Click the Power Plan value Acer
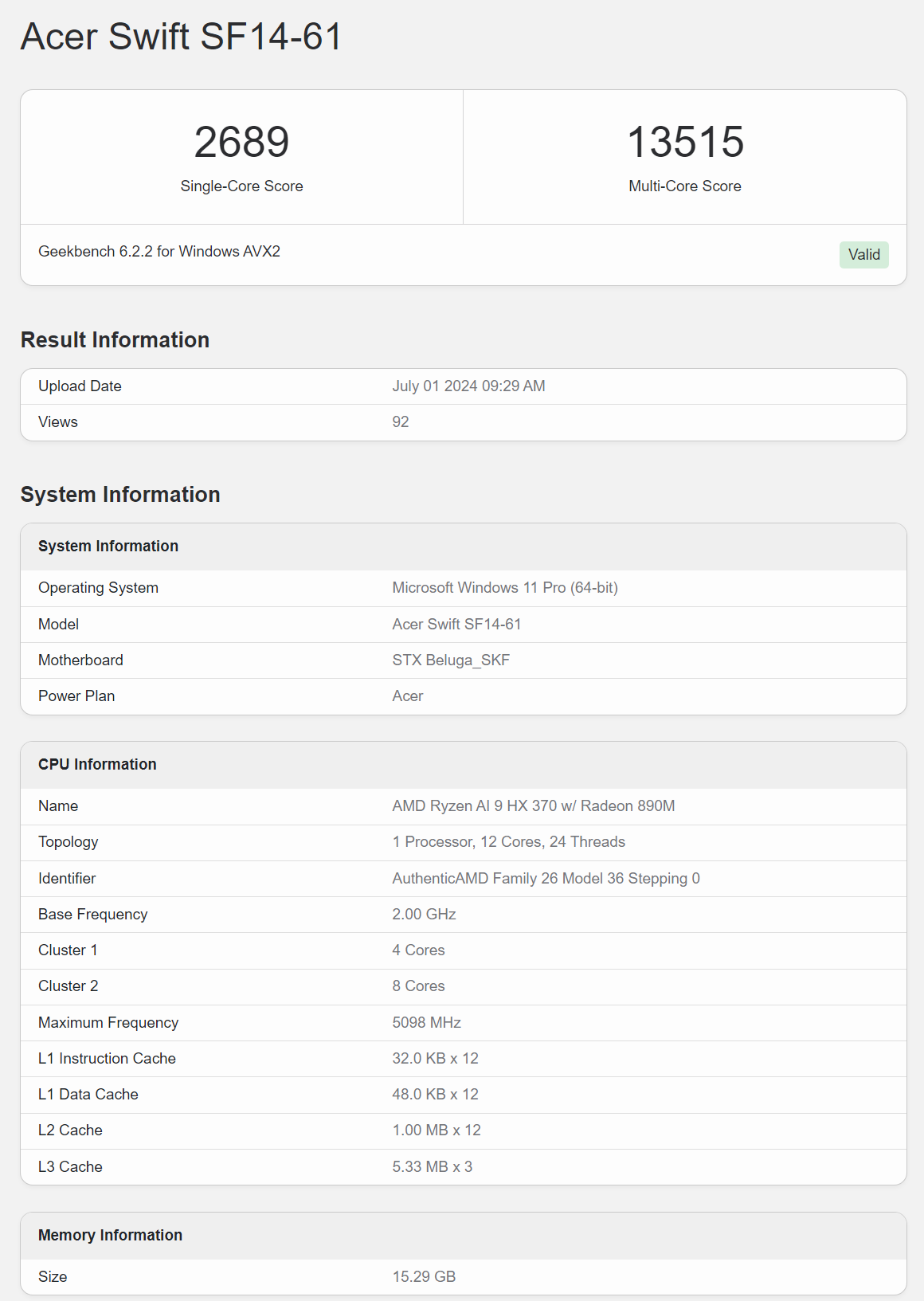Image resolution: width=924 pixels, height=1301 pixels. 408,696
